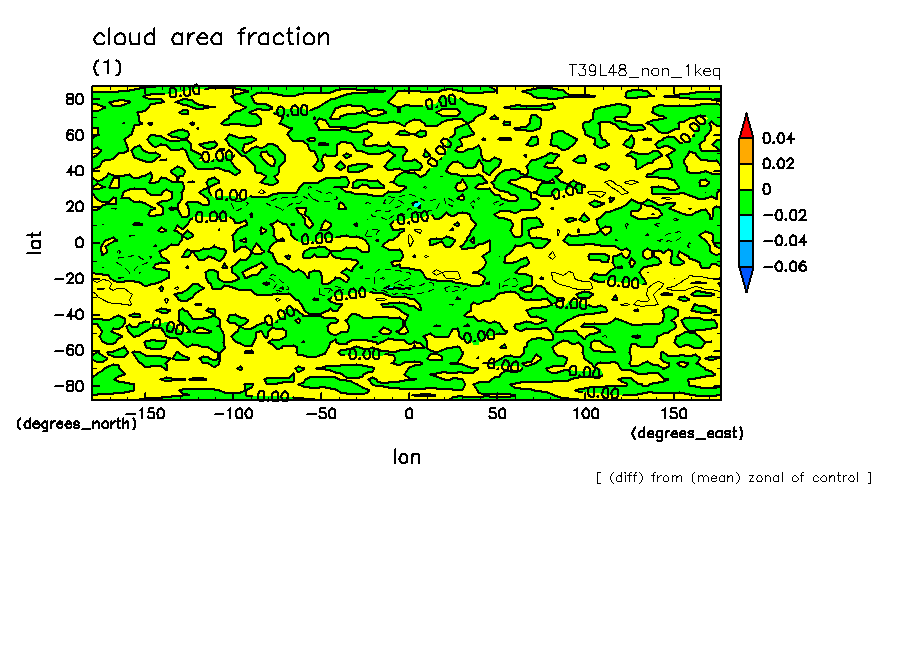Pick the yellow segment in the colorbar legend
Screen dimensions: 904x654
point(746,177)
